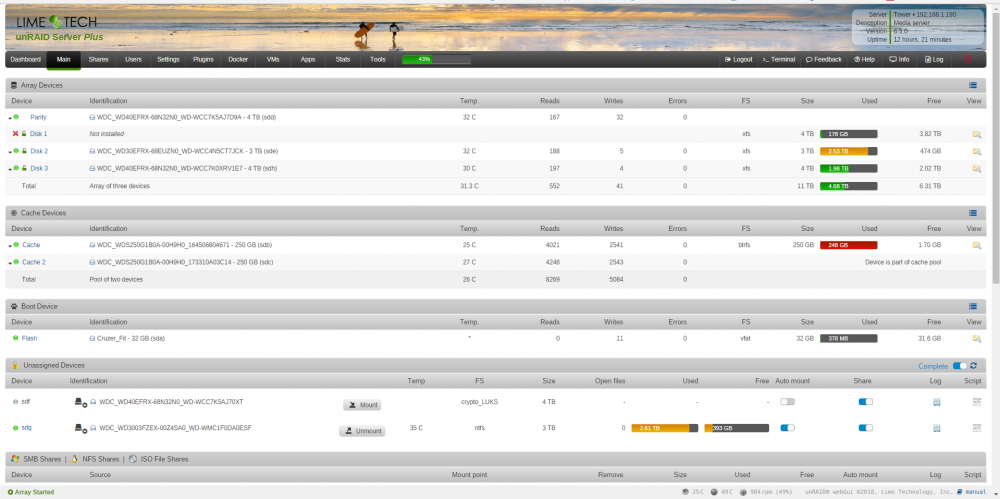Viewport: 1000px width, 499px height.
Task: Click the "Not installed" Disk 1 text
Action: 107,134
